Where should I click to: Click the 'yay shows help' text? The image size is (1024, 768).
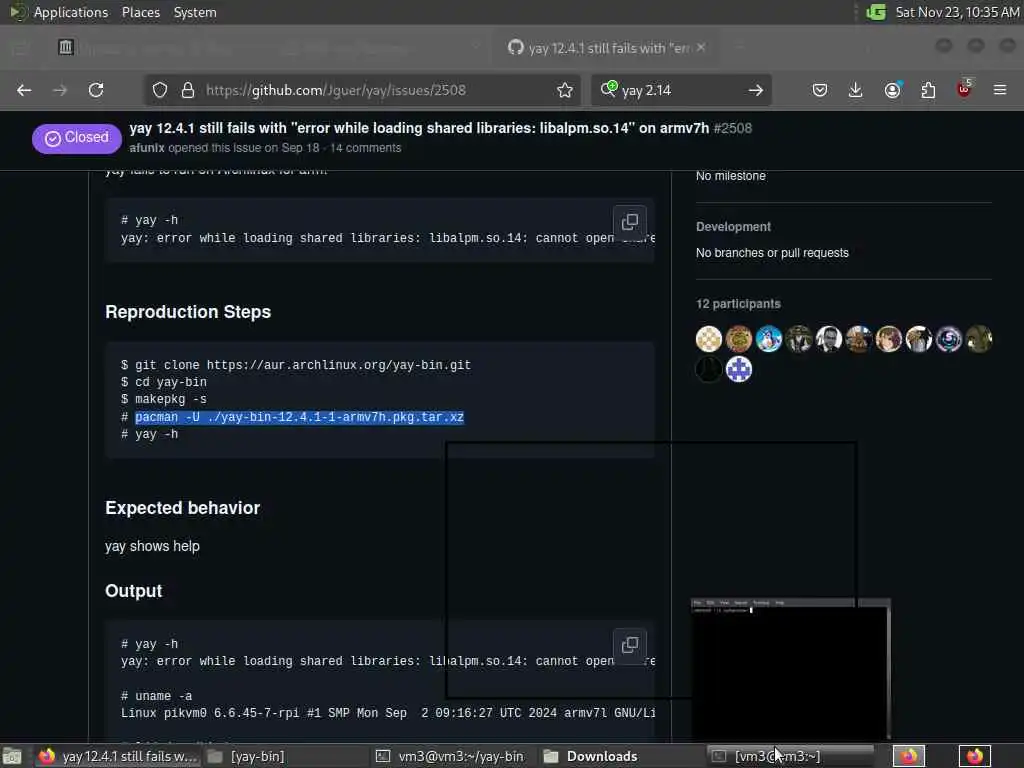click(152, 546)
